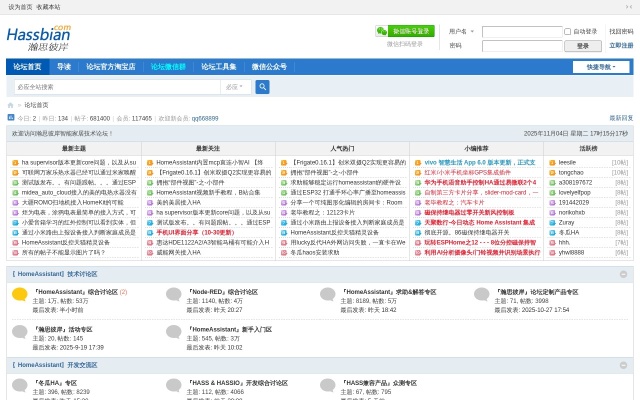Click the 瀚思彼岸活动专区 bubble icon
The image size is (640, 400).
pos(20,331)
